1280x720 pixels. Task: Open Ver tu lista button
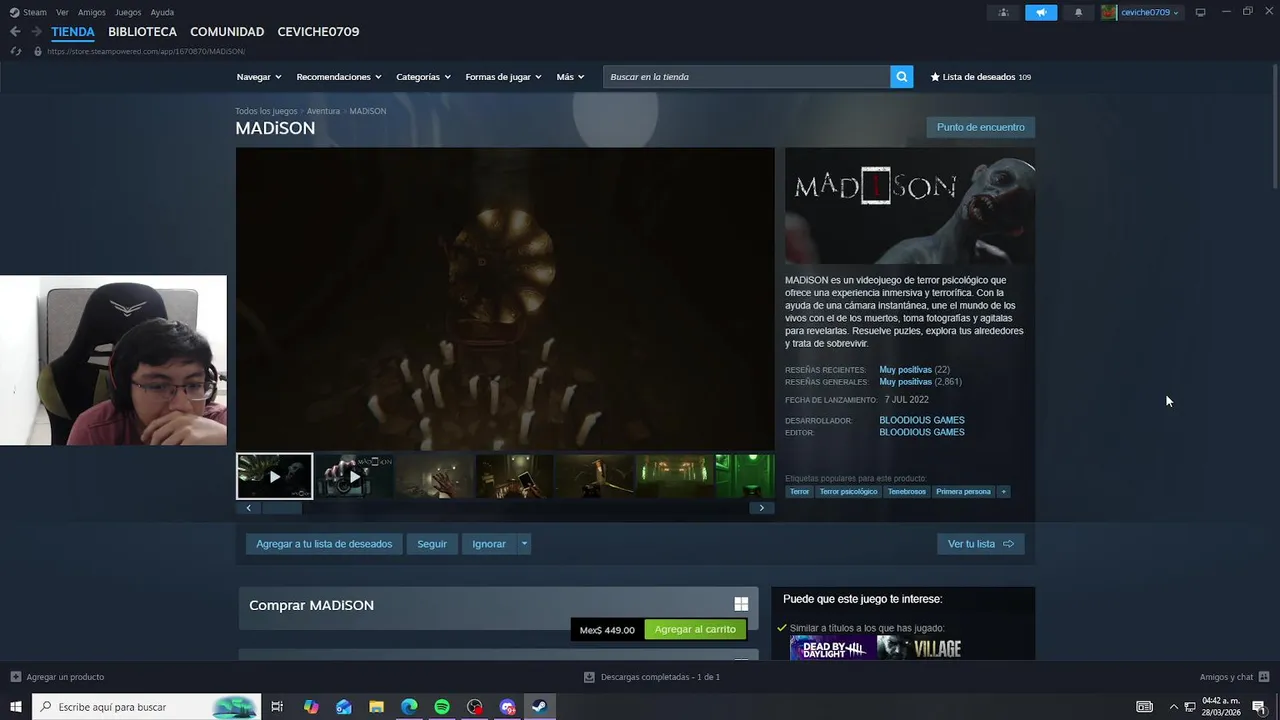(981, 544)
